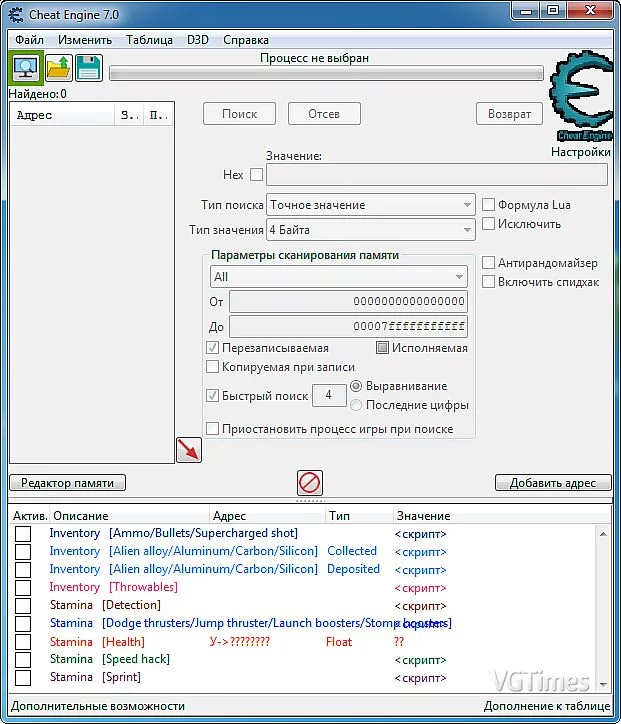This screenshot has width=621, height=724.
Task: Open the Тип поиска dropdown
Action: pos(371,205)
